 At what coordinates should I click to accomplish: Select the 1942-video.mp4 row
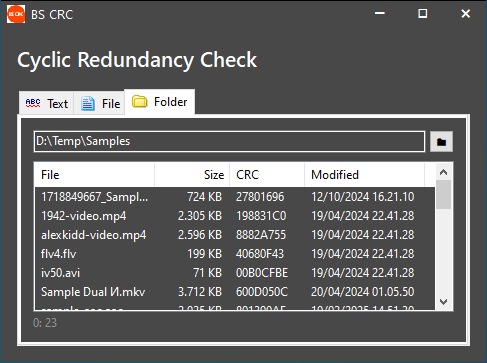[235, 216]
